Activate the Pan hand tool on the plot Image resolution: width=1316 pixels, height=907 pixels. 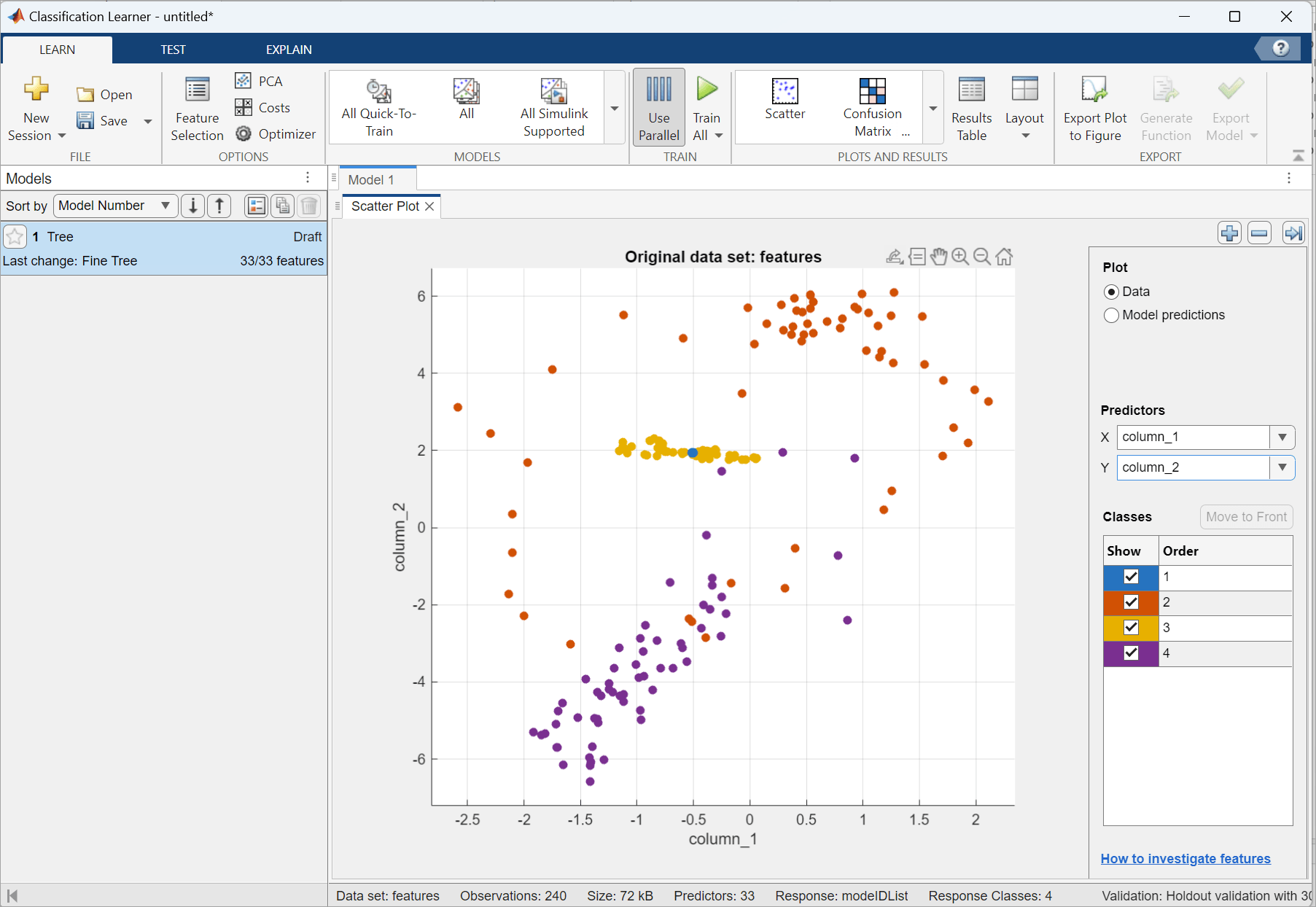939,256
